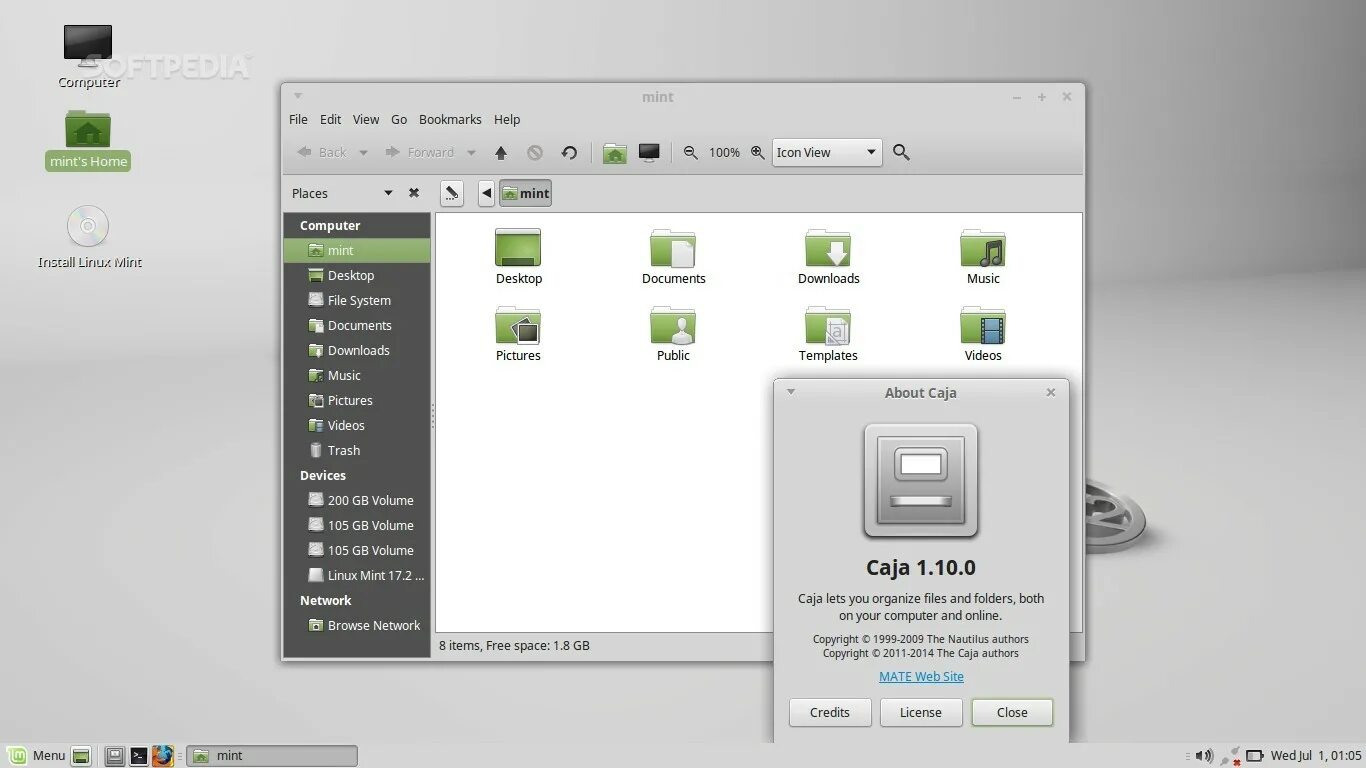The height and width of the screenshot is (768, 1366).
Task: Click Browse Network in the sidebar
Action: point(357,625)
